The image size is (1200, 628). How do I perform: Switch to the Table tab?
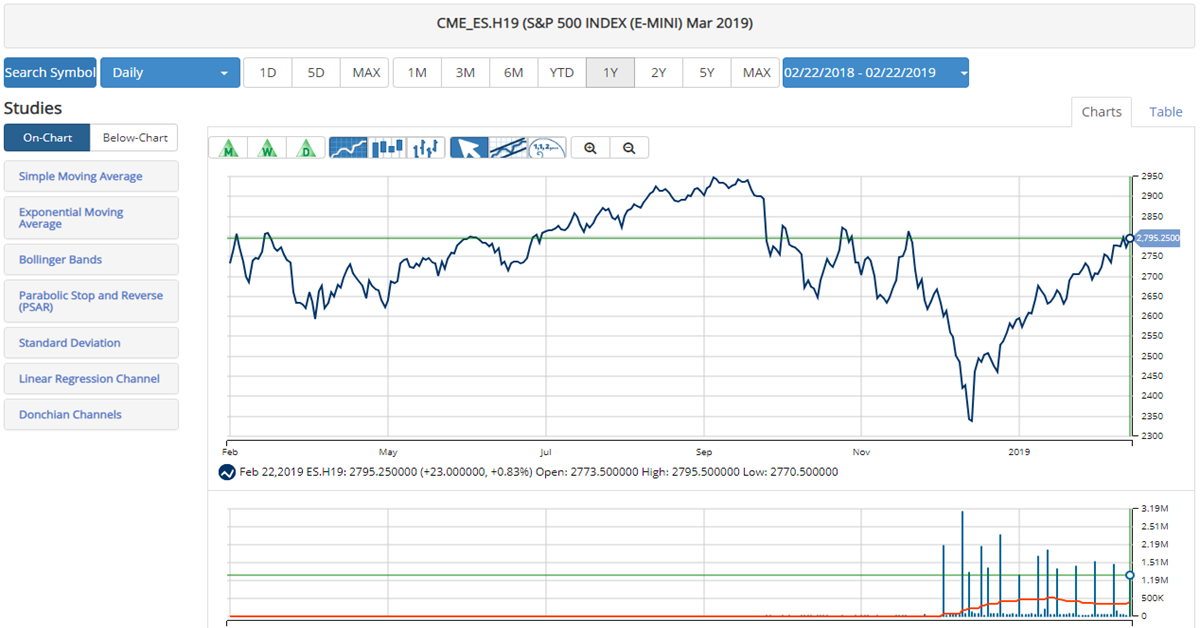(x=1165, y=112)
